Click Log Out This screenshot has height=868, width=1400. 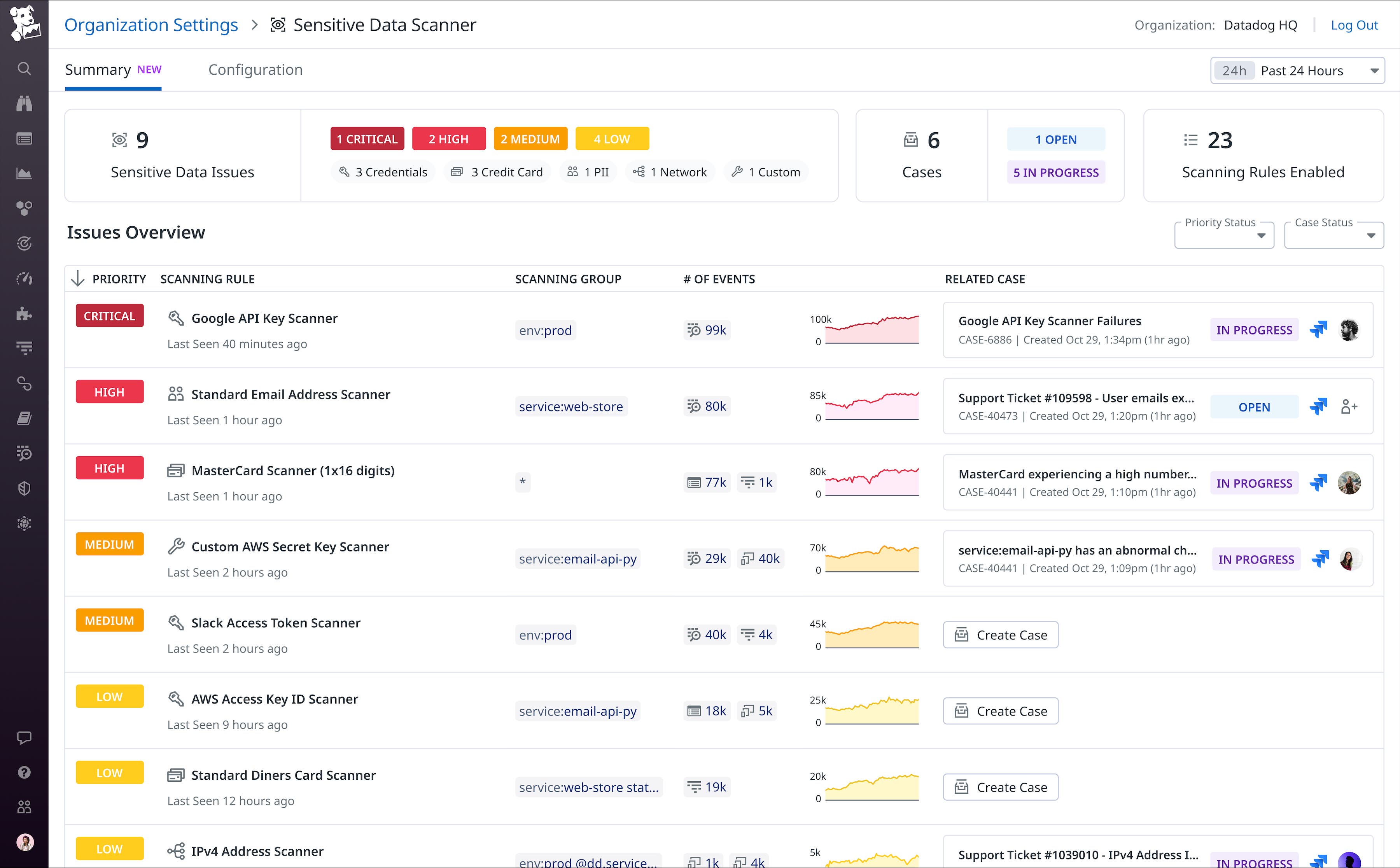[1354, 24]
